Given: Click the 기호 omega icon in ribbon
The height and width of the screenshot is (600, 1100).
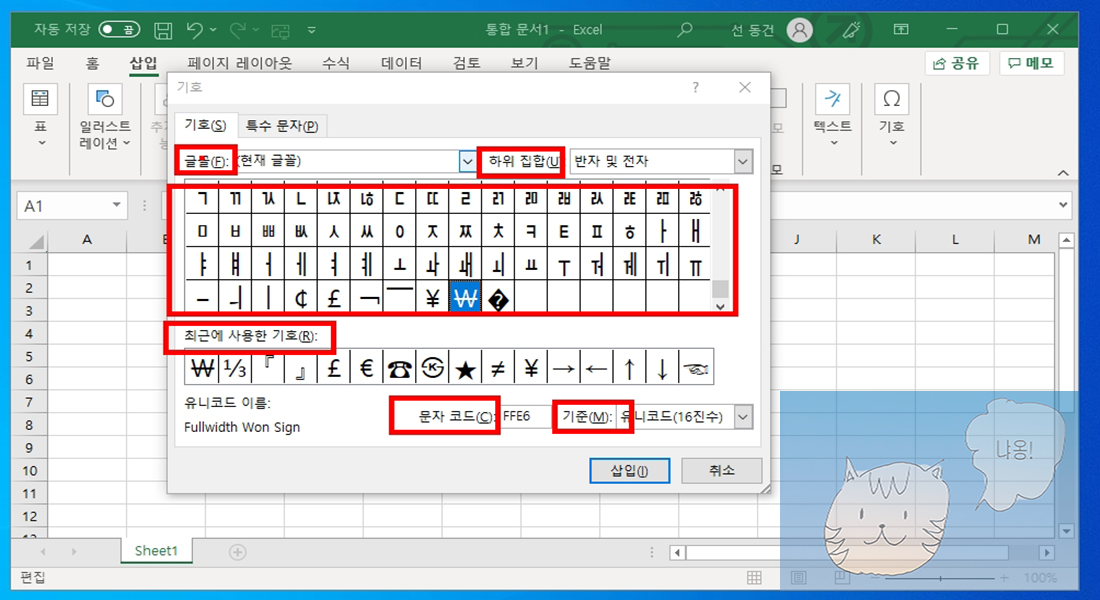Looking at the screenshot, I should point(892,100).
